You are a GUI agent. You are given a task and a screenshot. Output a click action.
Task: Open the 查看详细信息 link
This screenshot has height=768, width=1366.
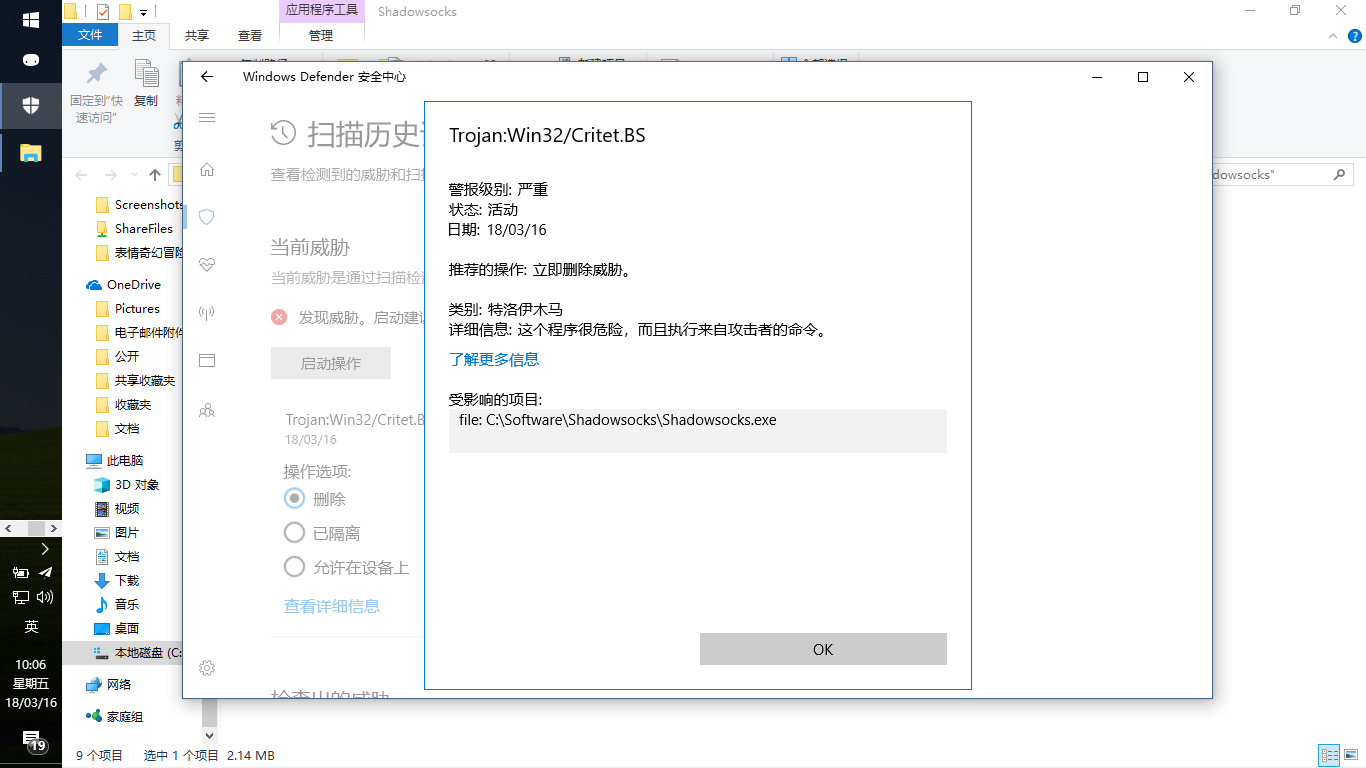[332, 606]
